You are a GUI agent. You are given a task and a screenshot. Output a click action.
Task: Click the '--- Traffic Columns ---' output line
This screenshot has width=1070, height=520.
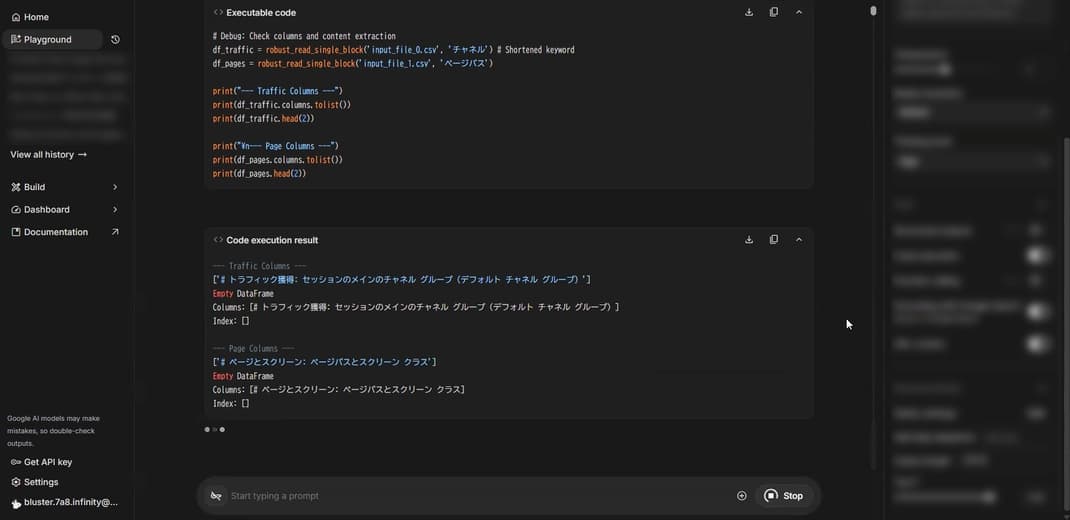coord(259,266)
